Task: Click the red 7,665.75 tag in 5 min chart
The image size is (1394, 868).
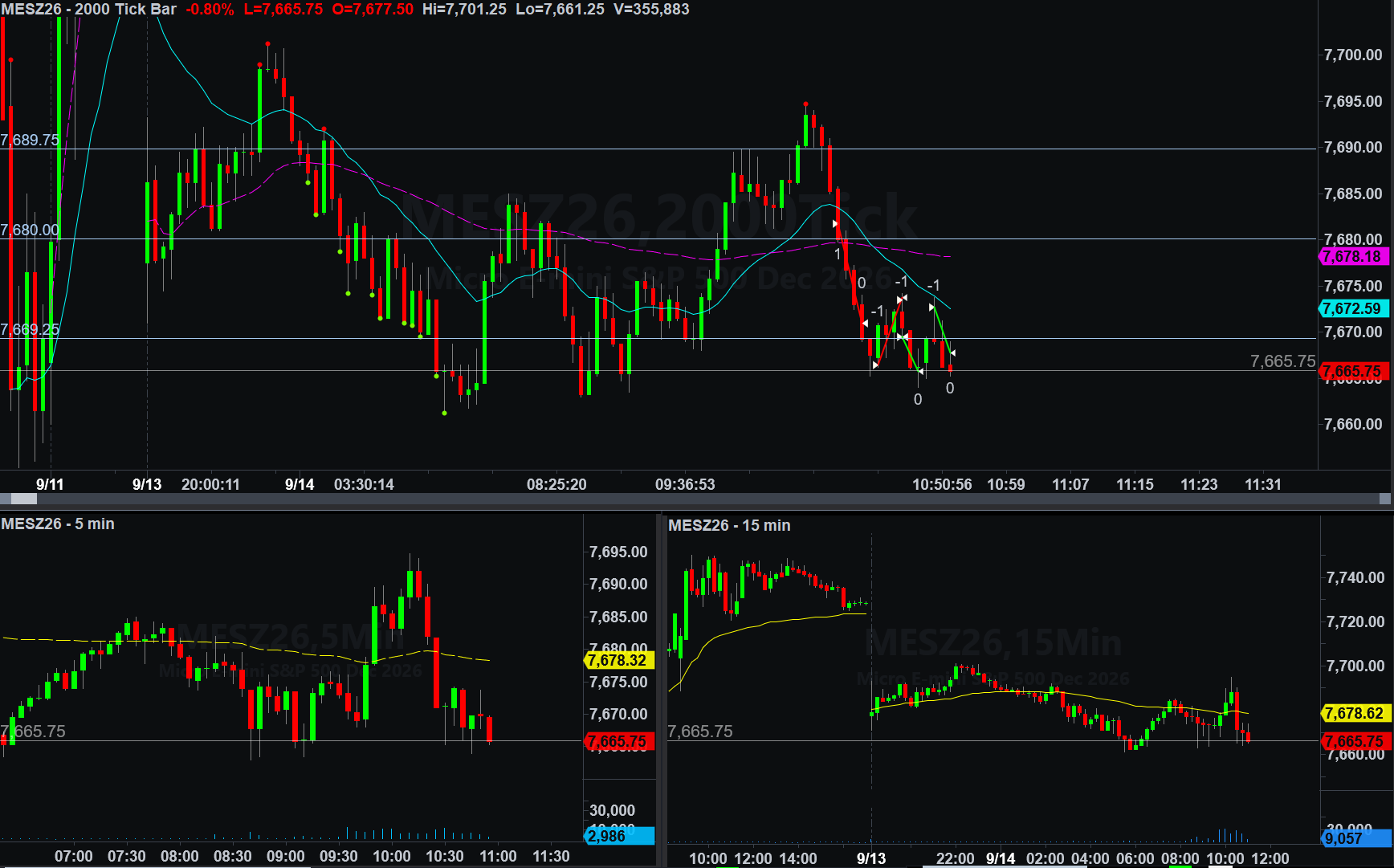Action: coord(619,742)
